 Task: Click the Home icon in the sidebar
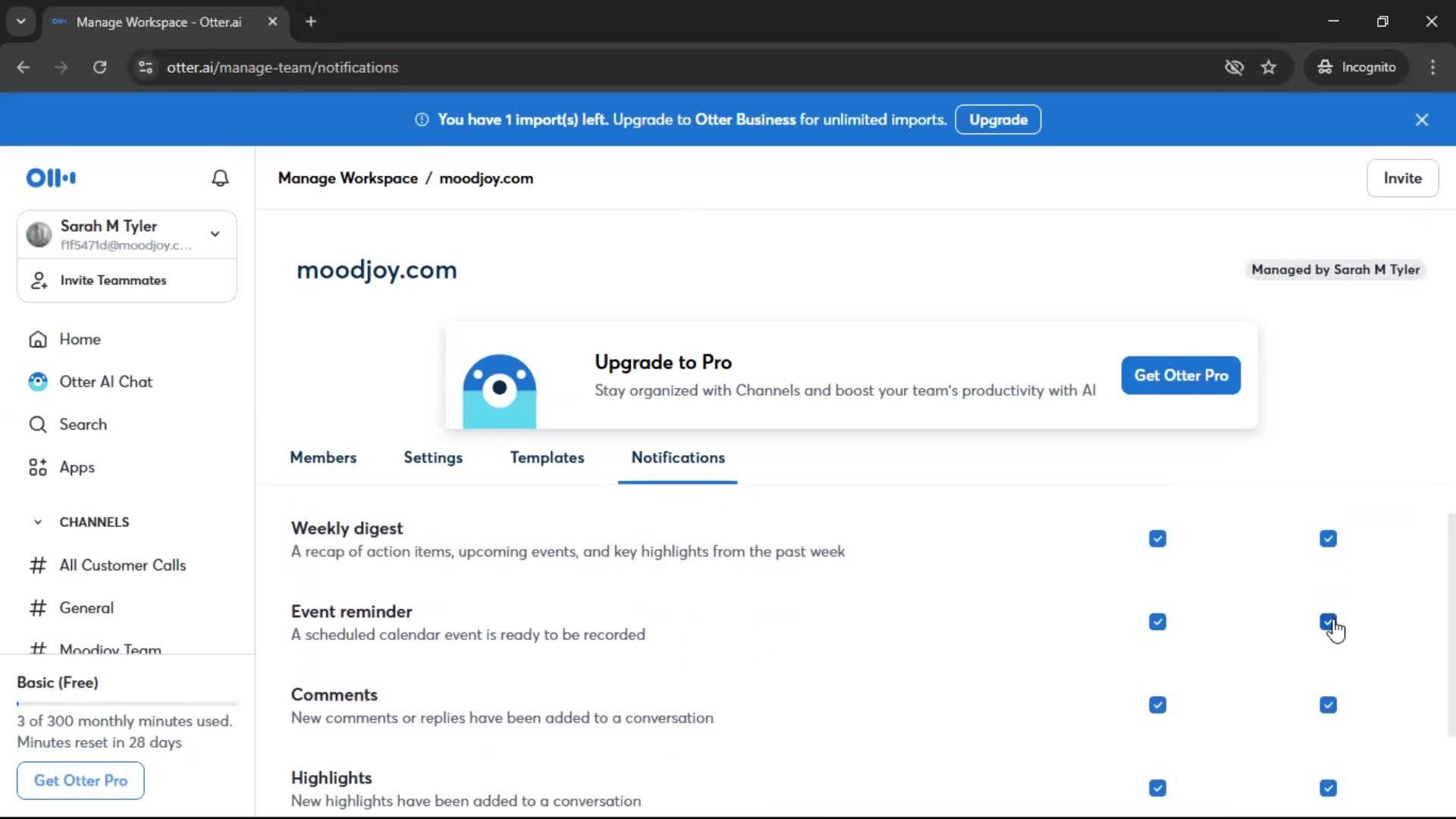(38, 339)
